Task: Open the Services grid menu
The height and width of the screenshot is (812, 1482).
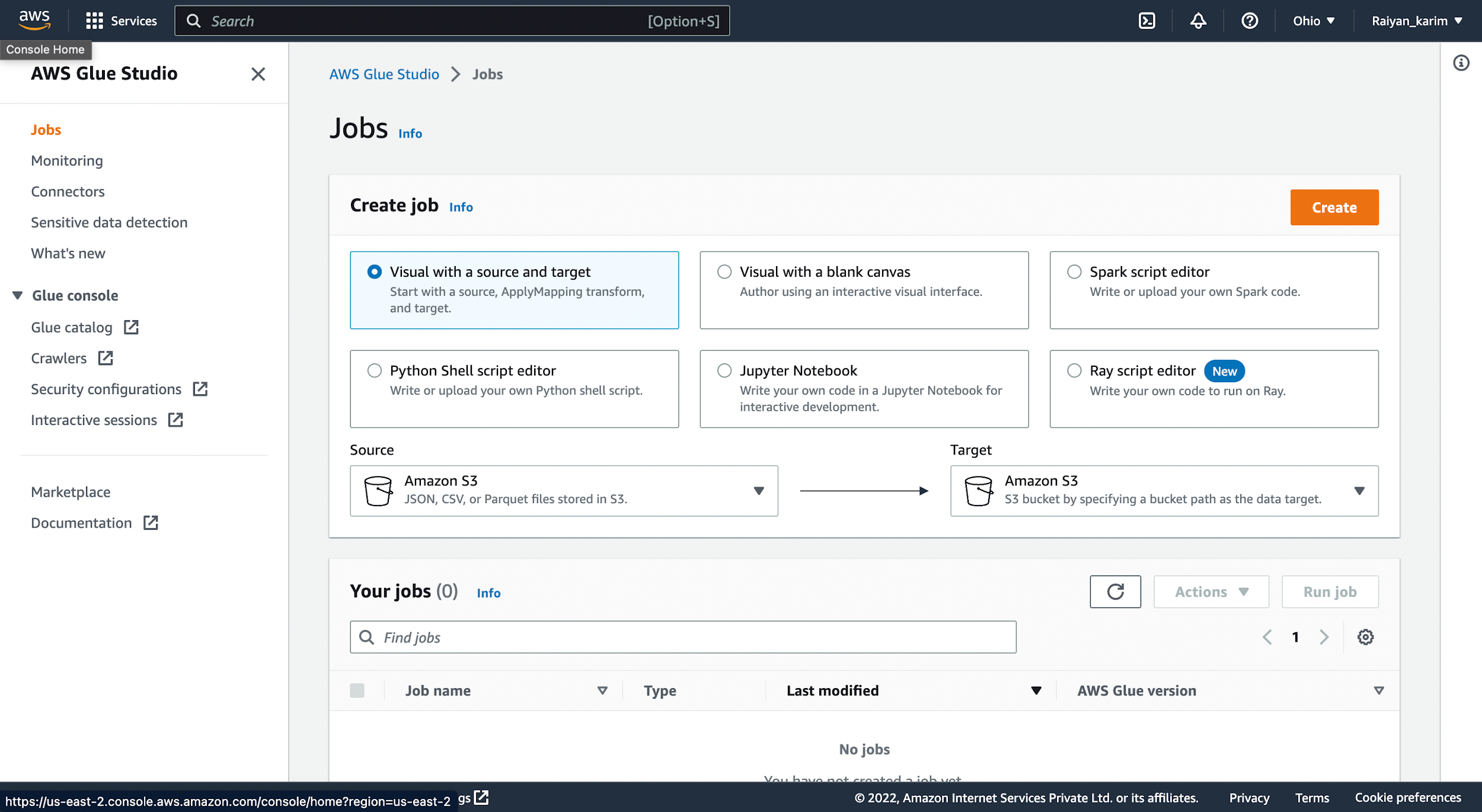Action: coord(94,21)
